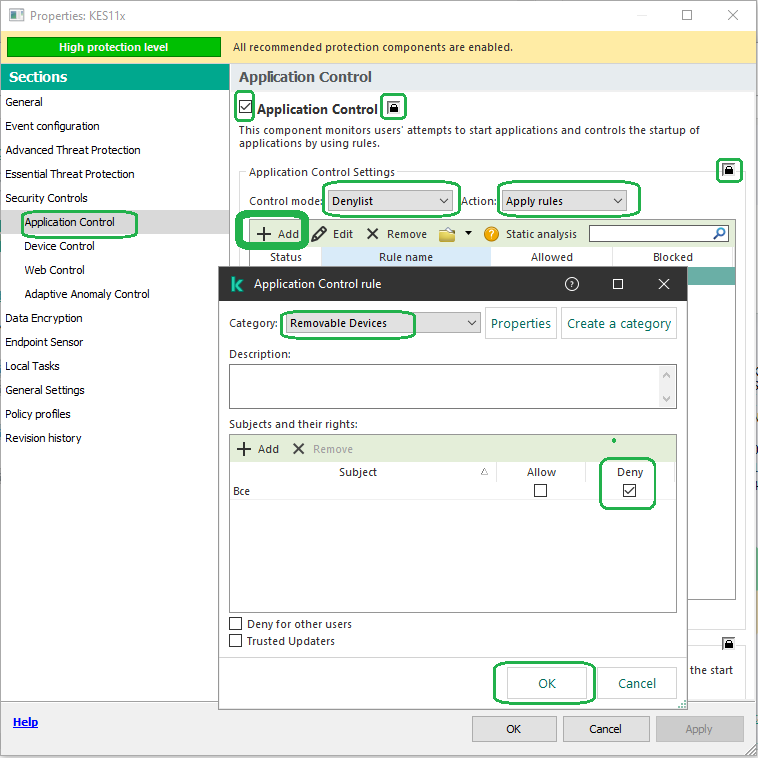The height and width of the screenshot is (758, 758).
Task: Click the Deny column header
Action: point(630,472)
